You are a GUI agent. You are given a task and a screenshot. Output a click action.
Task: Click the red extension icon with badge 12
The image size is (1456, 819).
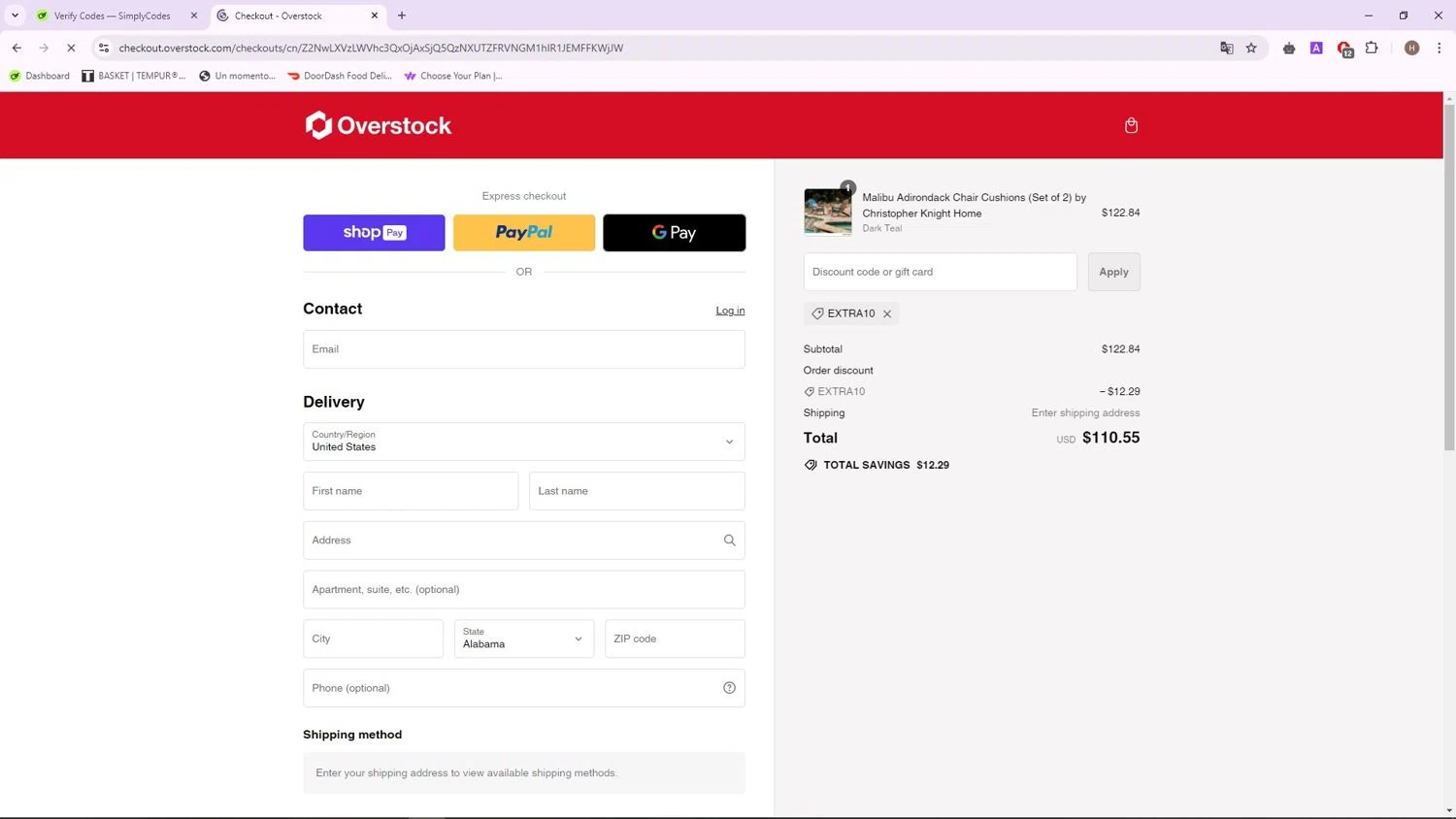click(x=1344, y=49)
